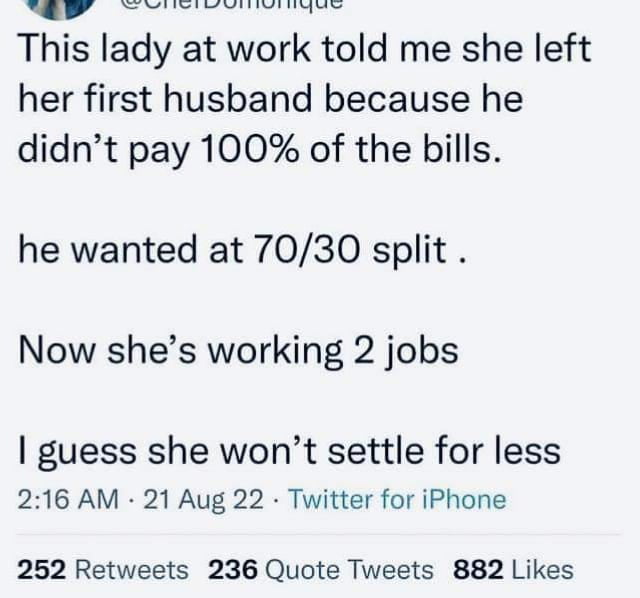Click the 236 quote tweet count number

click(x=233, y=569)
